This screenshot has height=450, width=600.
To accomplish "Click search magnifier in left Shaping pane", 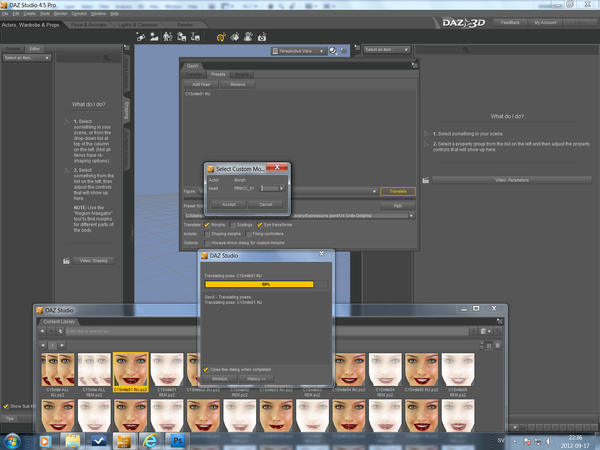I will pyautogui.click(x=107, y=58).
